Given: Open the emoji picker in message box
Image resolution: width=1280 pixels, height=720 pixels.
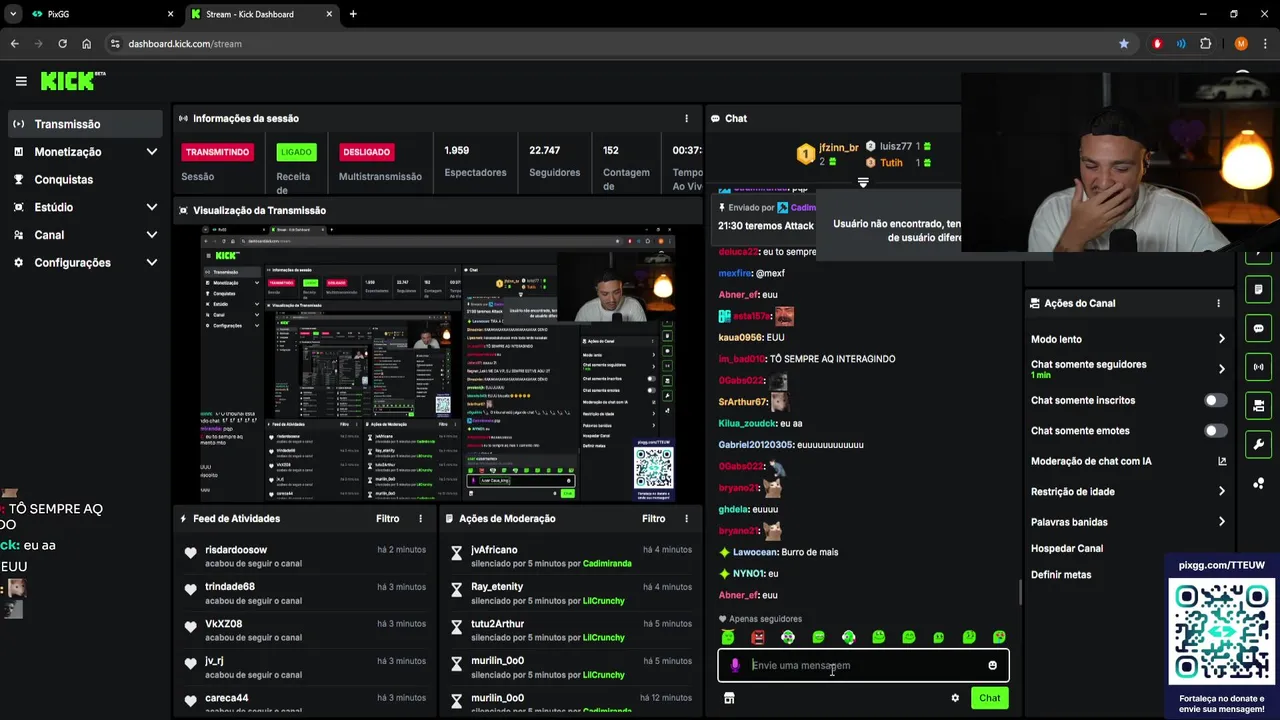Looking at the screenshot, I should click(992, 666).
